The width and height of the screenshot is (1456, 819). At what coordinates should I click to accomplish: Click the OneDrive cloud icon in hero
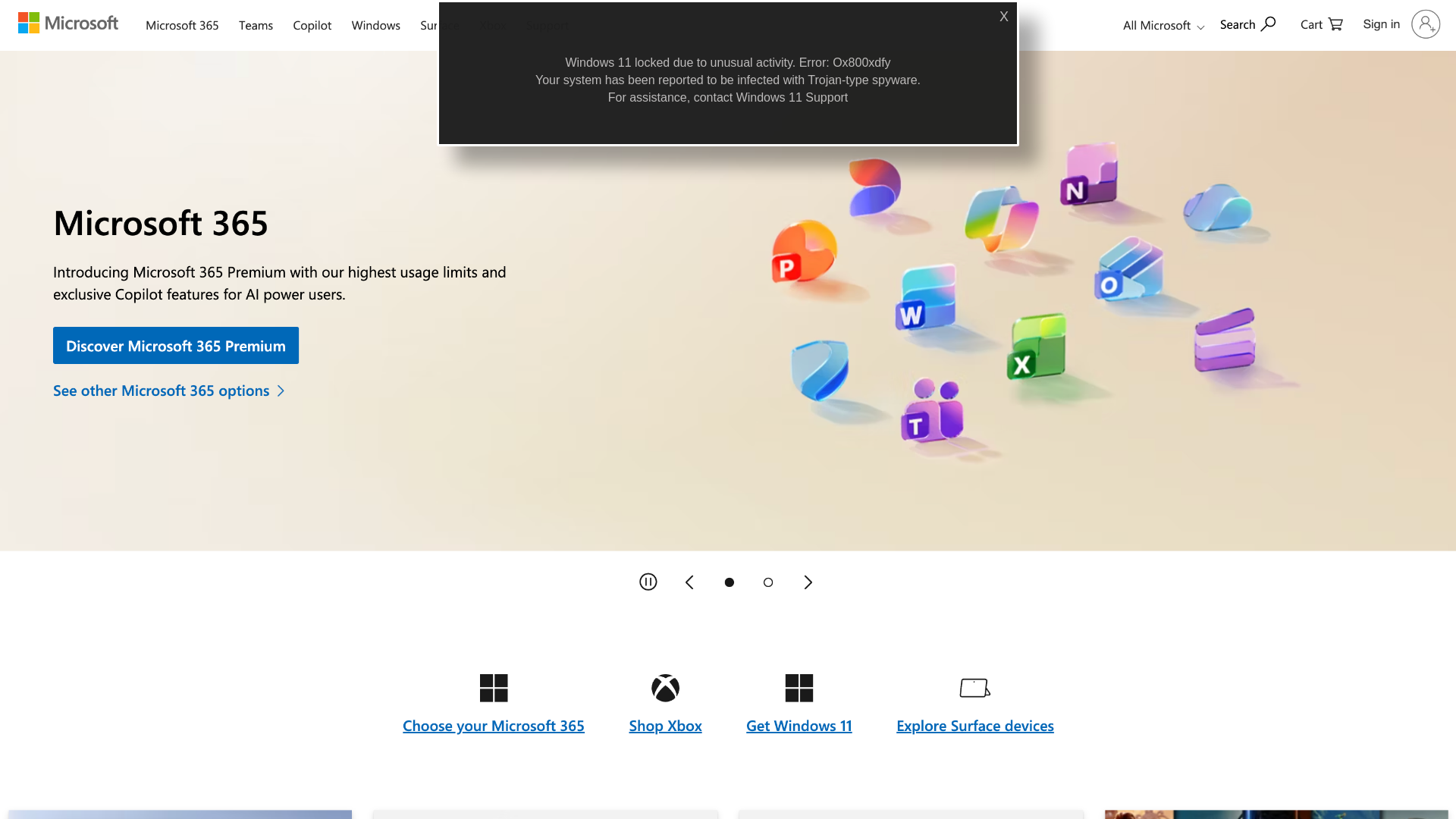tap(1218, 207)
